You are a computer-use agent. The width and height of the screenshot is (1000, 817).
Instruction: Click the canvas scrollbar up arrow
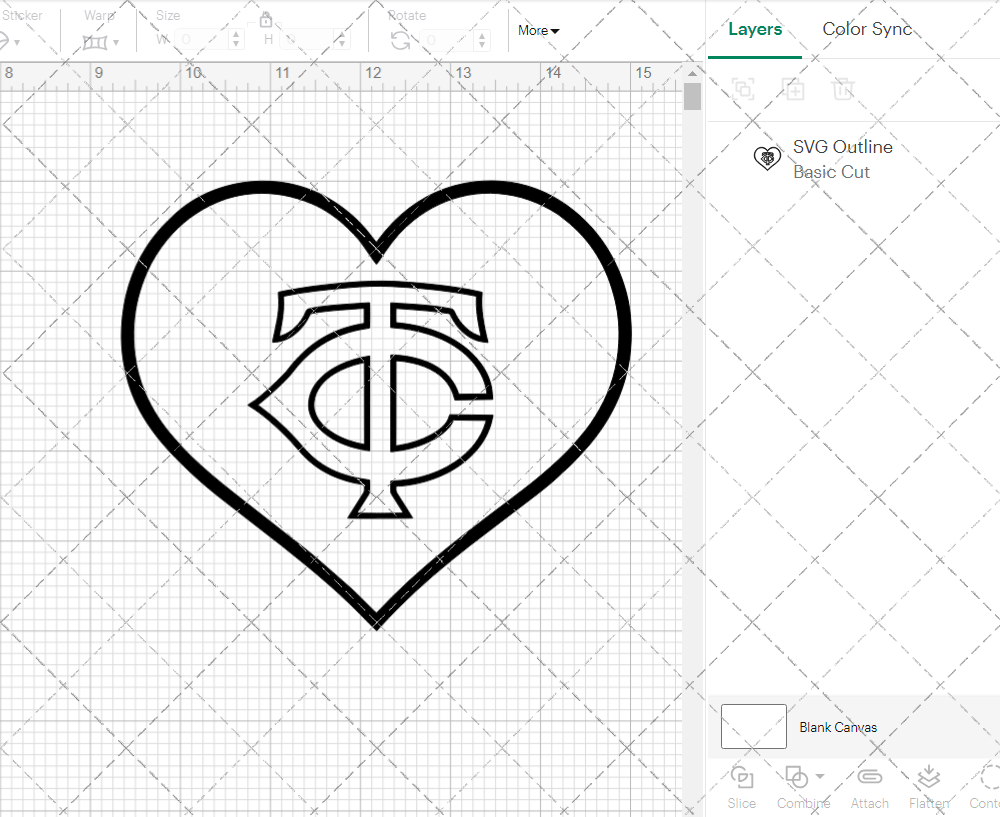point(692,73)
